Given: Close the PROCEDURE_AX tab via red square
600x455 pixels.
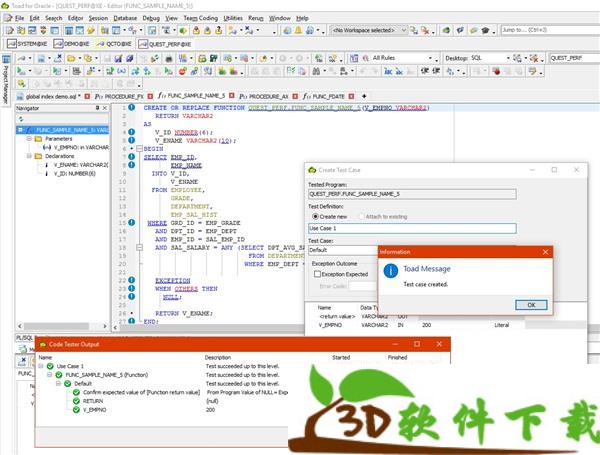Looking at the screenshot, I should pyautogui.click(x=295, y=96).
